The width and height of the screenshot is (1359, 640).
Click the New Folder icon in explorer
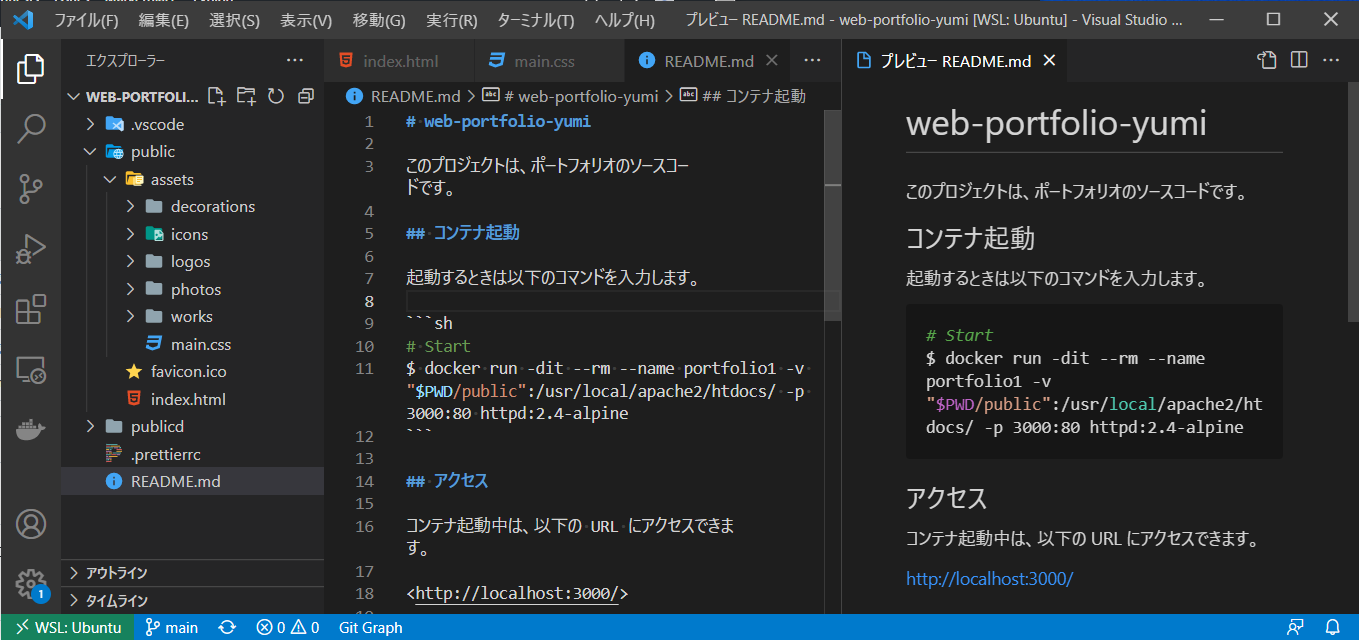coord(246,96)
